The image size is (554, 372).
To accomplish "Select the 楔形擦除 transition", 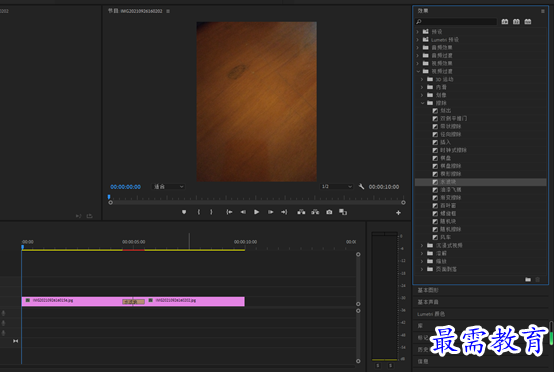I will [450, 174].
